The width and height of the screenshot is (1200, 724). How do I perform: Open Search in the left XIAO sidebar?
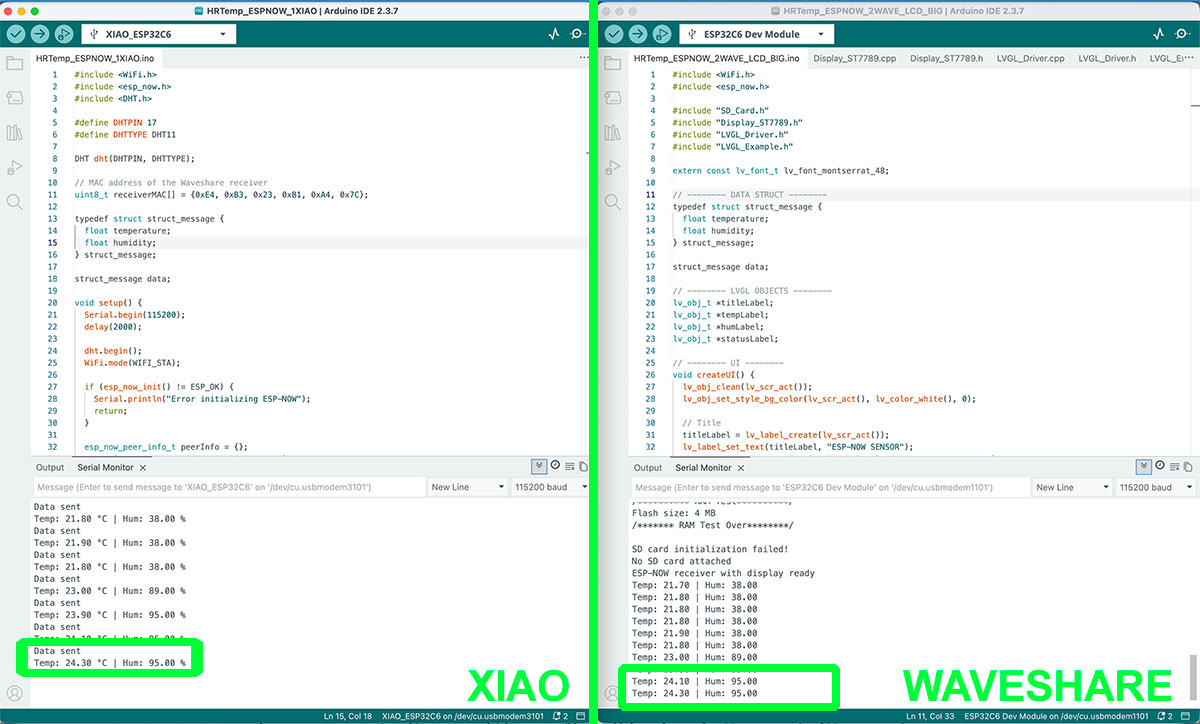tap(14, 202)
